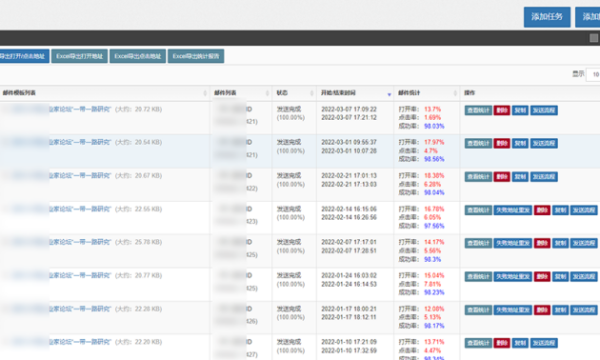Toggle the dark bar's panel icon at right
600x360 pixels.
[593, 38]
